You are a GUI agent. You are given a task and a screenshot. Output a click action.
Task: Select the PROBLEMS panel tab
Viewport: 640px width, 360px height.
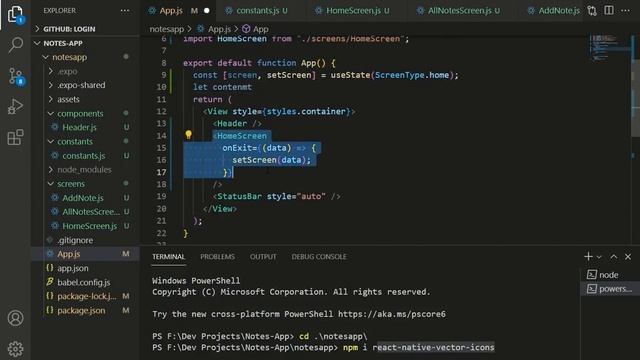coord(217,257)
